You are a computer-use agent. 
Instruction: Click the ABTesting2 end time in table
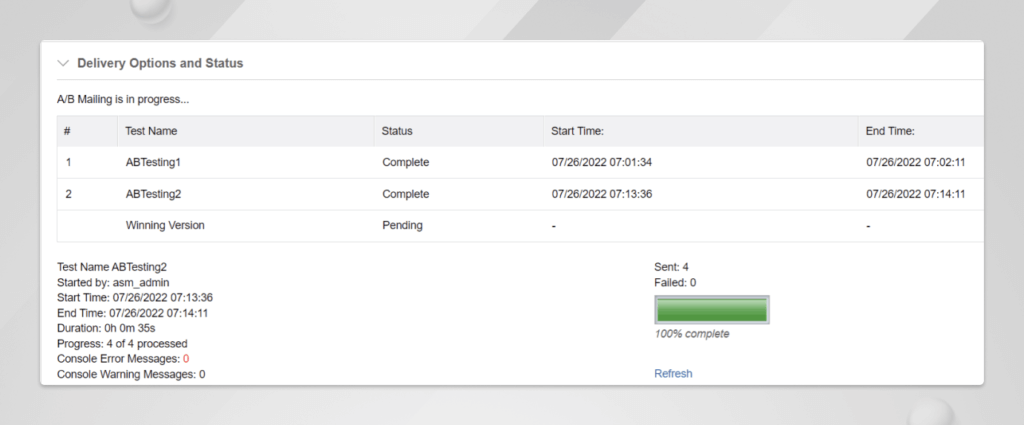(x=916, y=194)
